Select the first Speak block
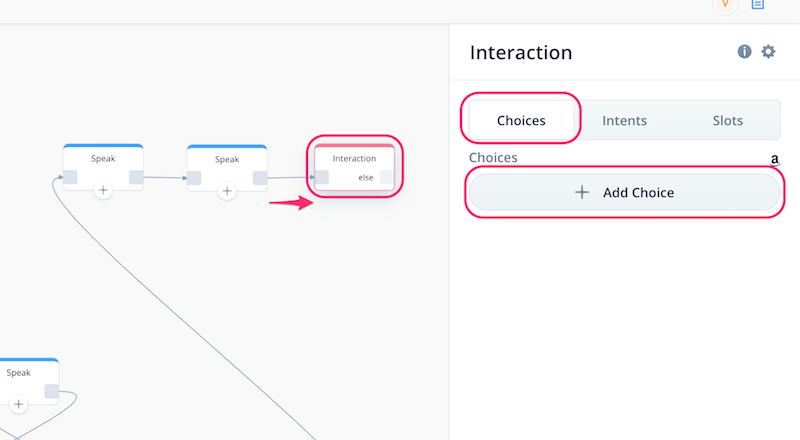The width and height of the screenshot is (800, 440). point(103,167)
